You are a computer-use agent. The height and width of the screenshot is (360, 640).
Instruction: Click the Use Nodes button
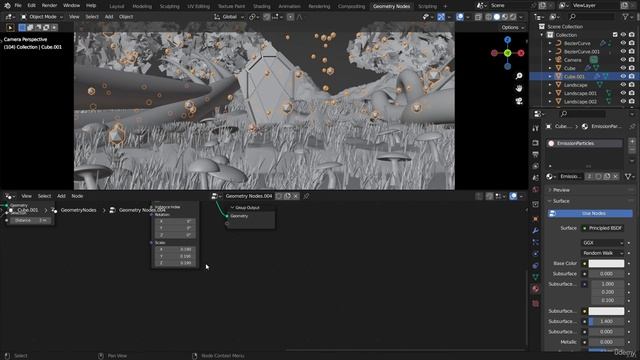[590, 213]
